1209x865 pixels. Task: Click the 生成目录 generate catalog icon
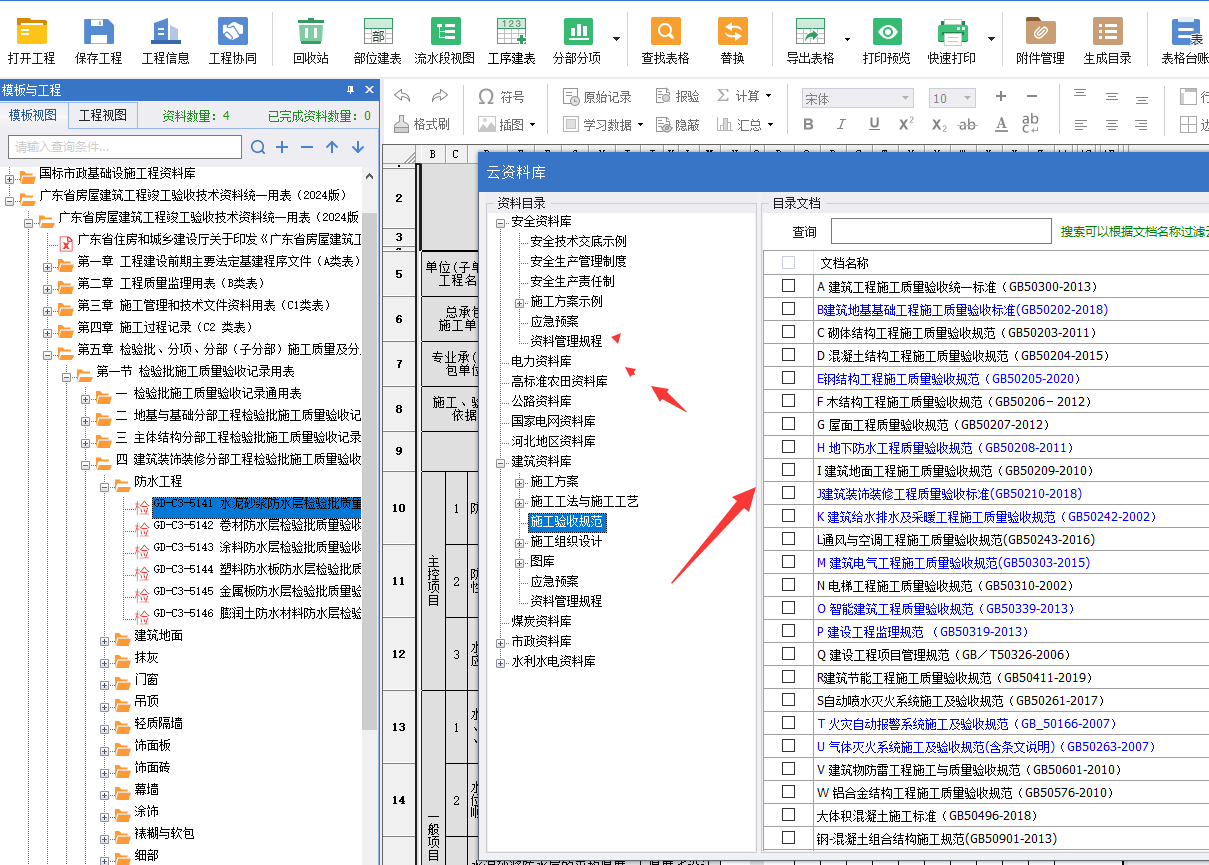coord(1107,32)
